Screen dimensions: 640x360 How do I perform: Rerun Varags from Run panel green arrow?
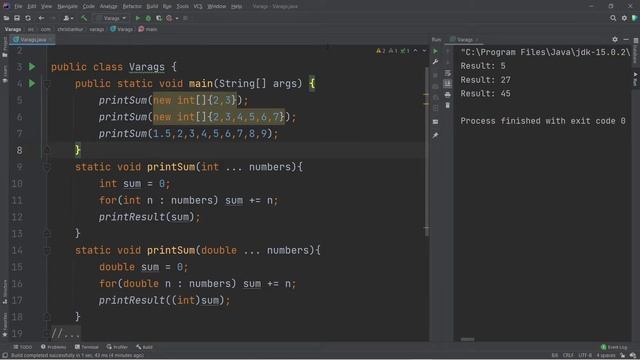pos(436,51)
